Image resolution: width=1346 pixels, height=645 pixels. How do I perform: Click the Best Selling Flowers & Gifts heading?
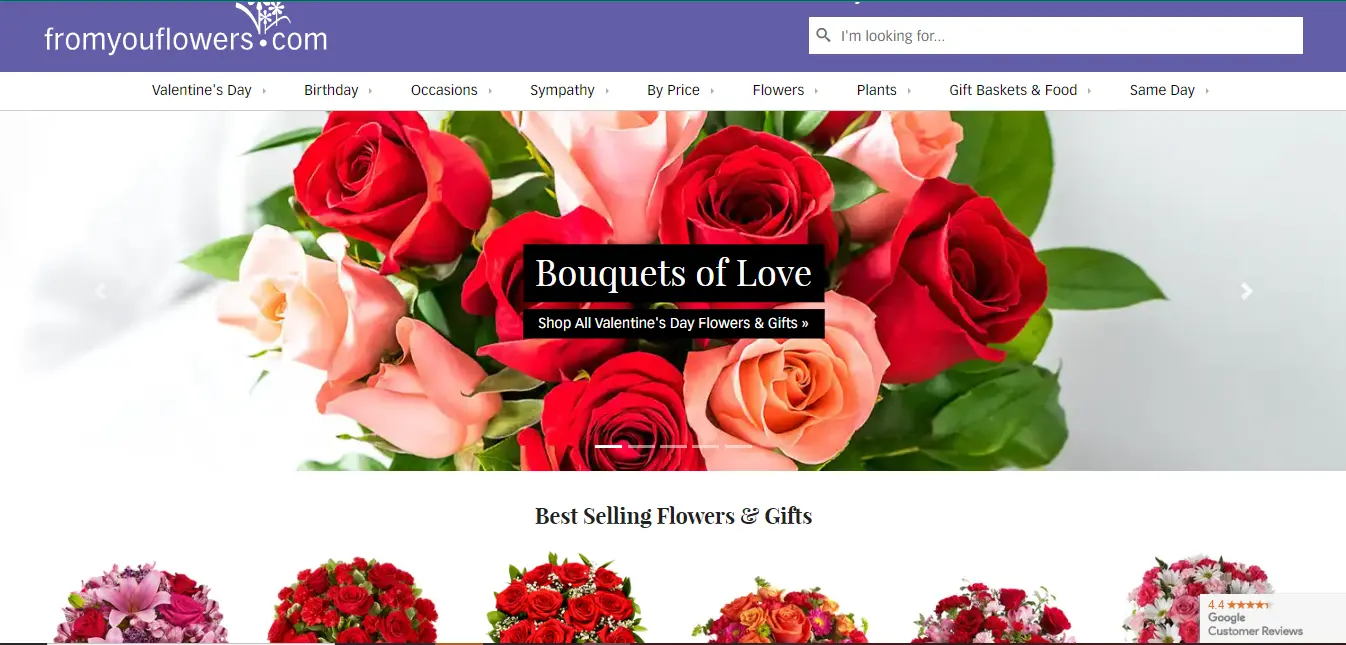tap(673, 516)
